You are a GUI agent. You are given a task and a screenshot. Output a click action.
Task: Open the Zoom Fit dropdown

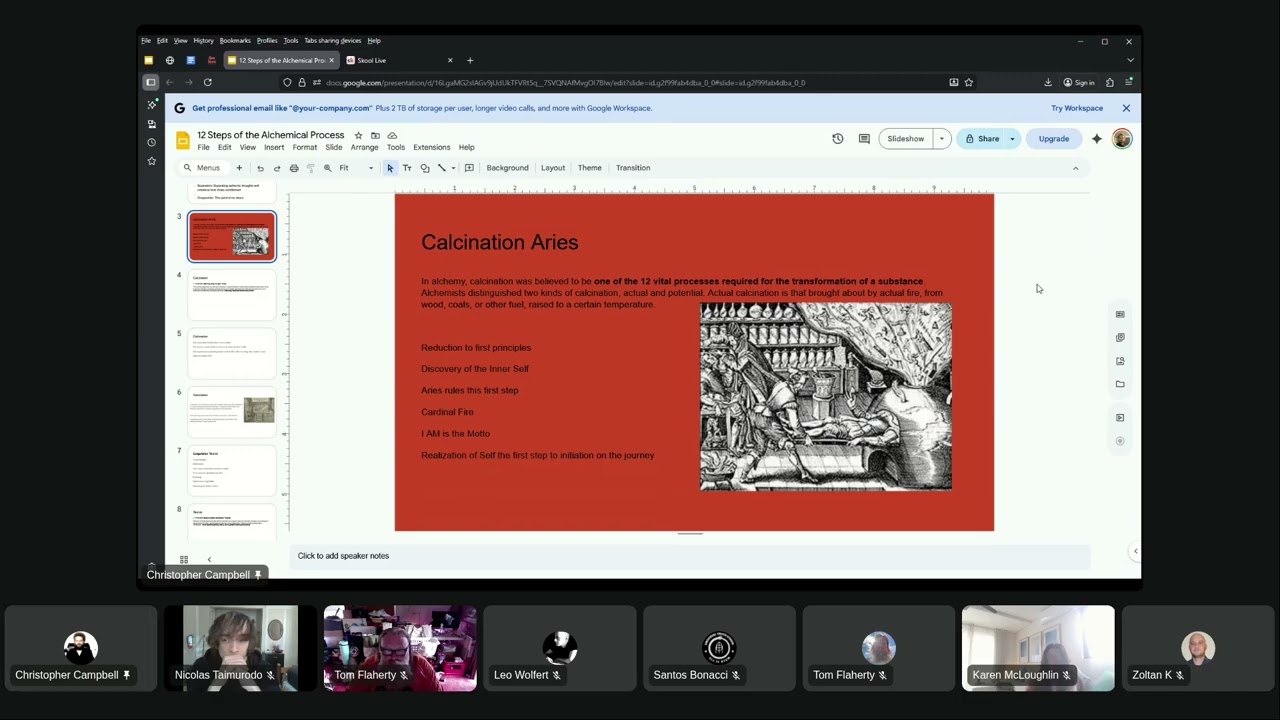click(x=355, y=168)
